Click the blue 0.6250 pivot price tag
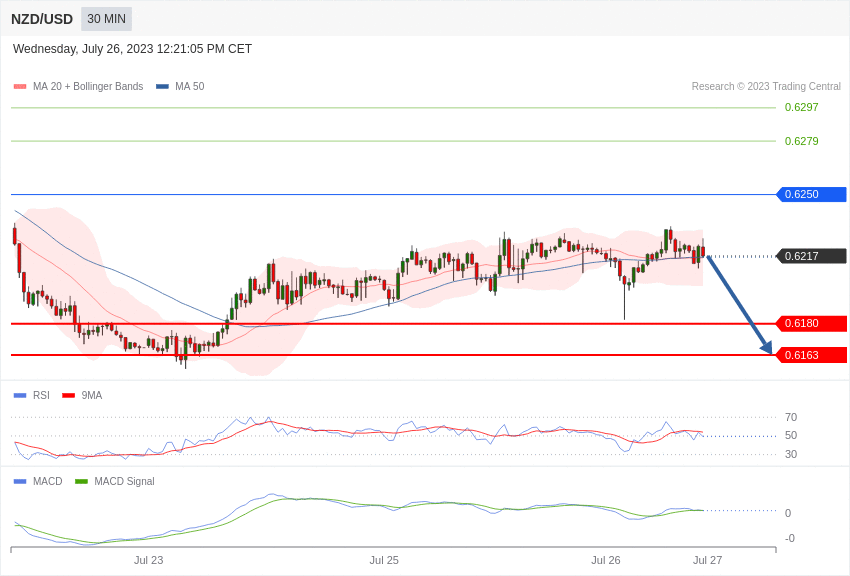Screen dimensions: 850x576 (x=812, y=195)
